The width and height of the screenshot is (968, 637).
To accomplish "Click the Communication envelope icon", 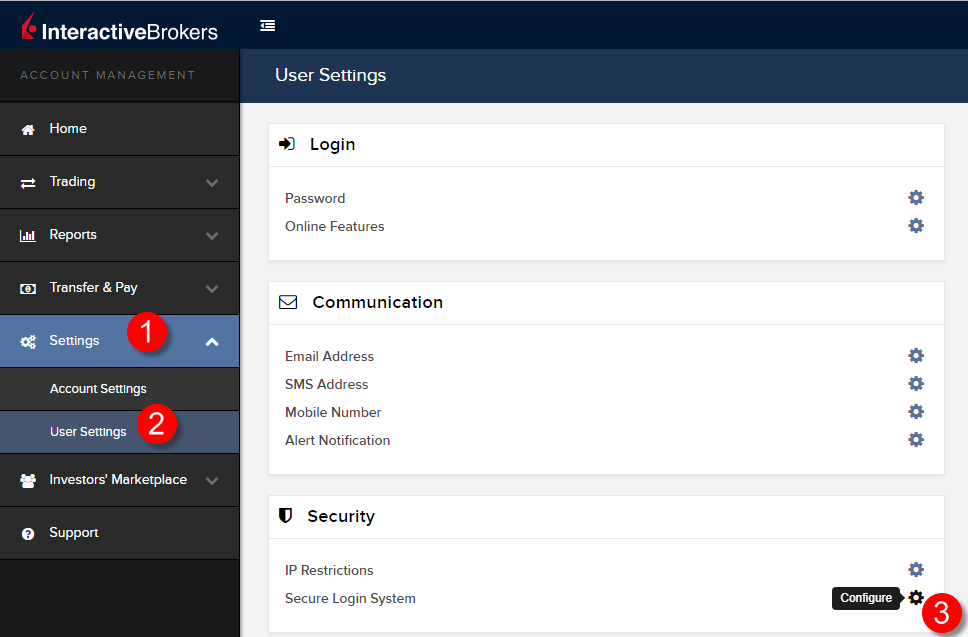I will pyautogui.click(x=288, y=302).
